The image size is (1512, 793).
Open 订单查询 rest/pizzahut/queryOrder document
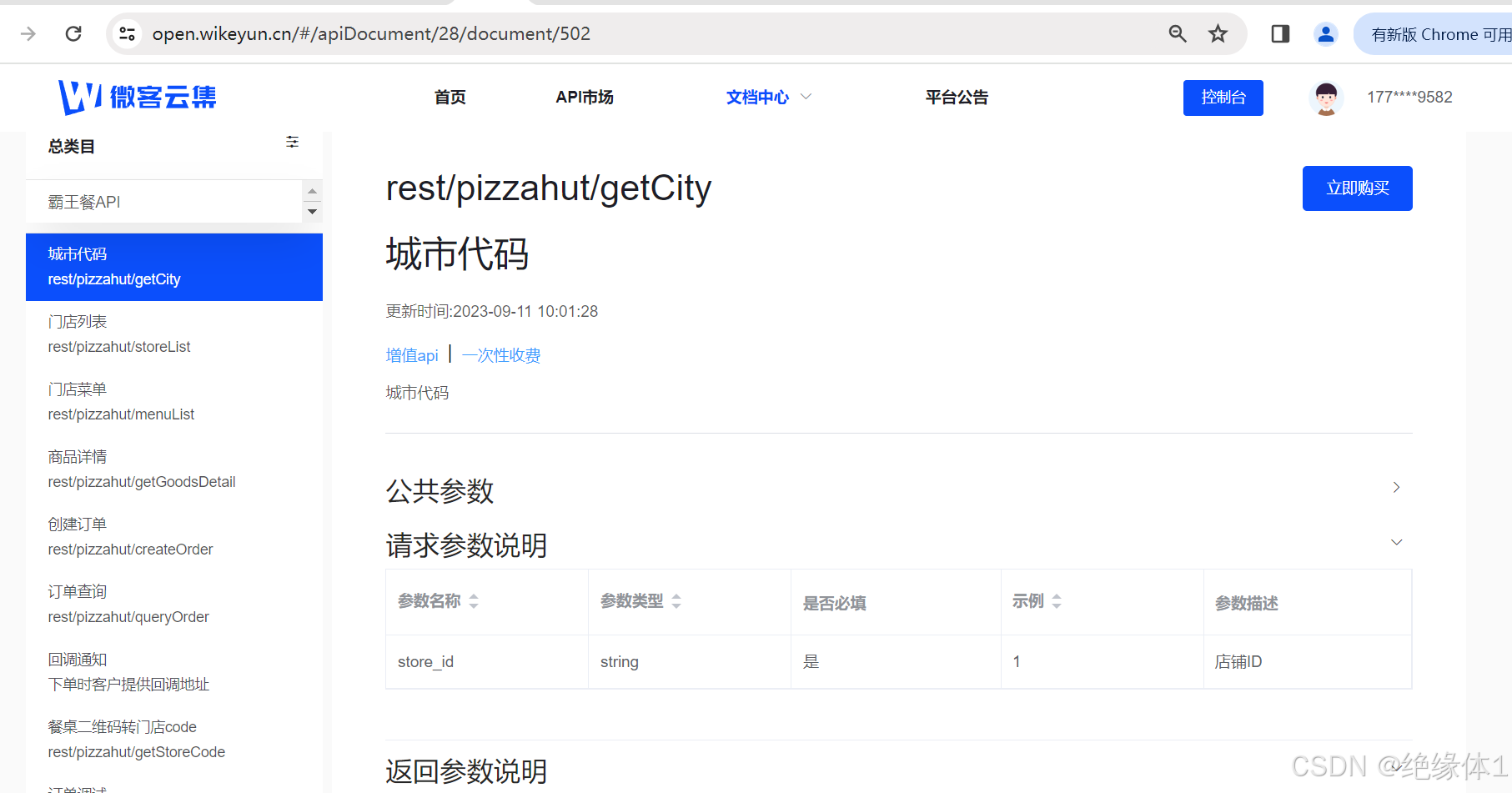click(174, 605)
